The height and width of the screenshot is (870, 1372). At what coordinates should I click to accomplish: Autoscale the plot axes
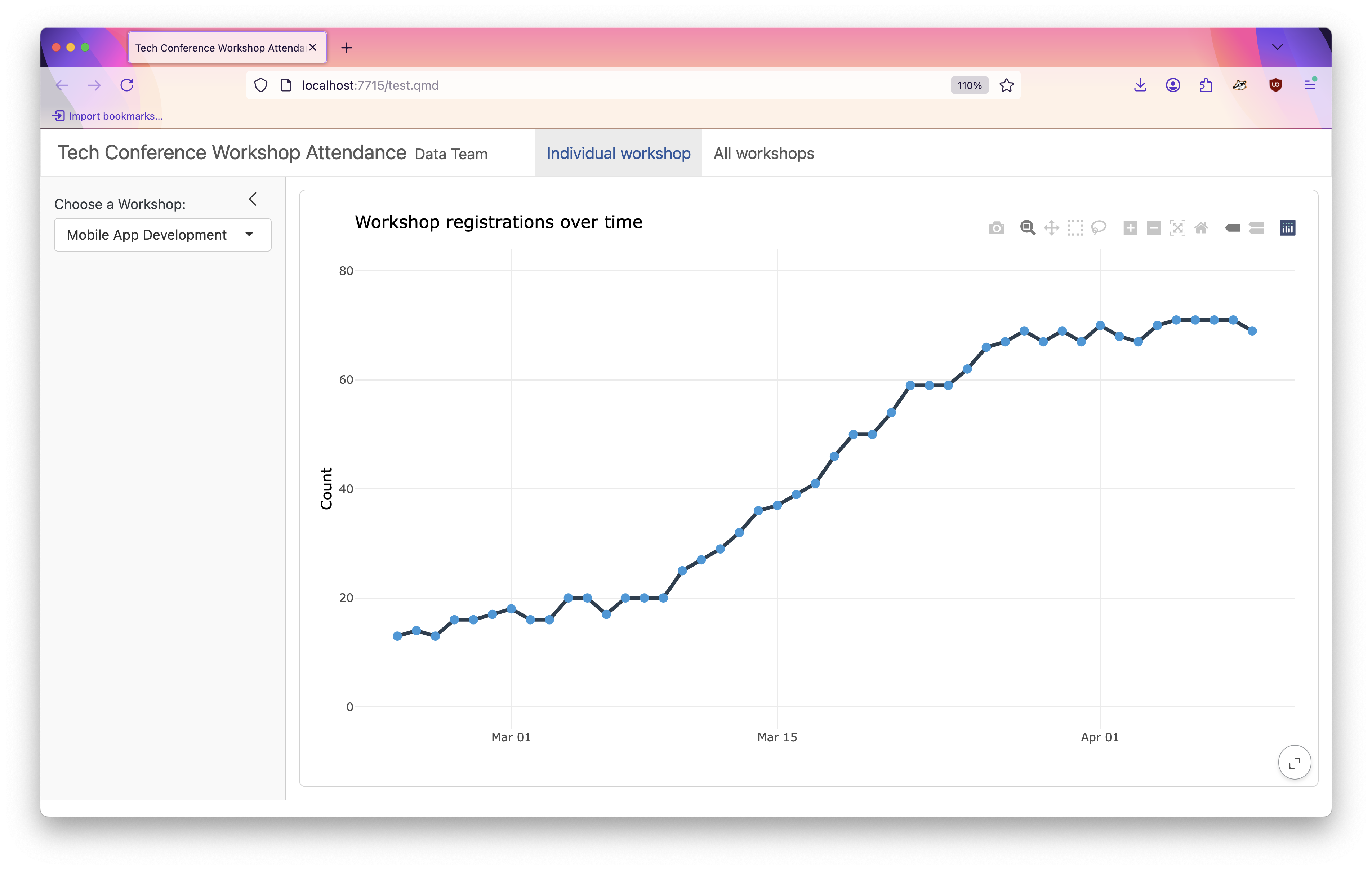[1177, 228]
